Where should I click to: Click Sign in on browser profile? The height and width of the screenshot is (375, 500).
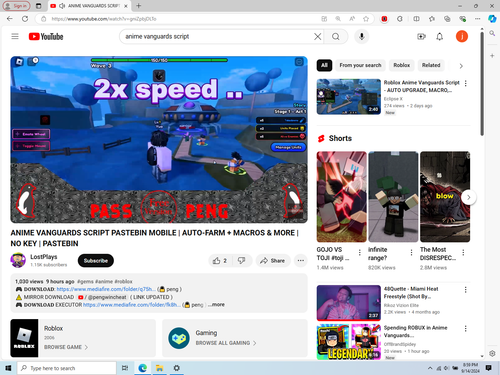pos(16,6)
